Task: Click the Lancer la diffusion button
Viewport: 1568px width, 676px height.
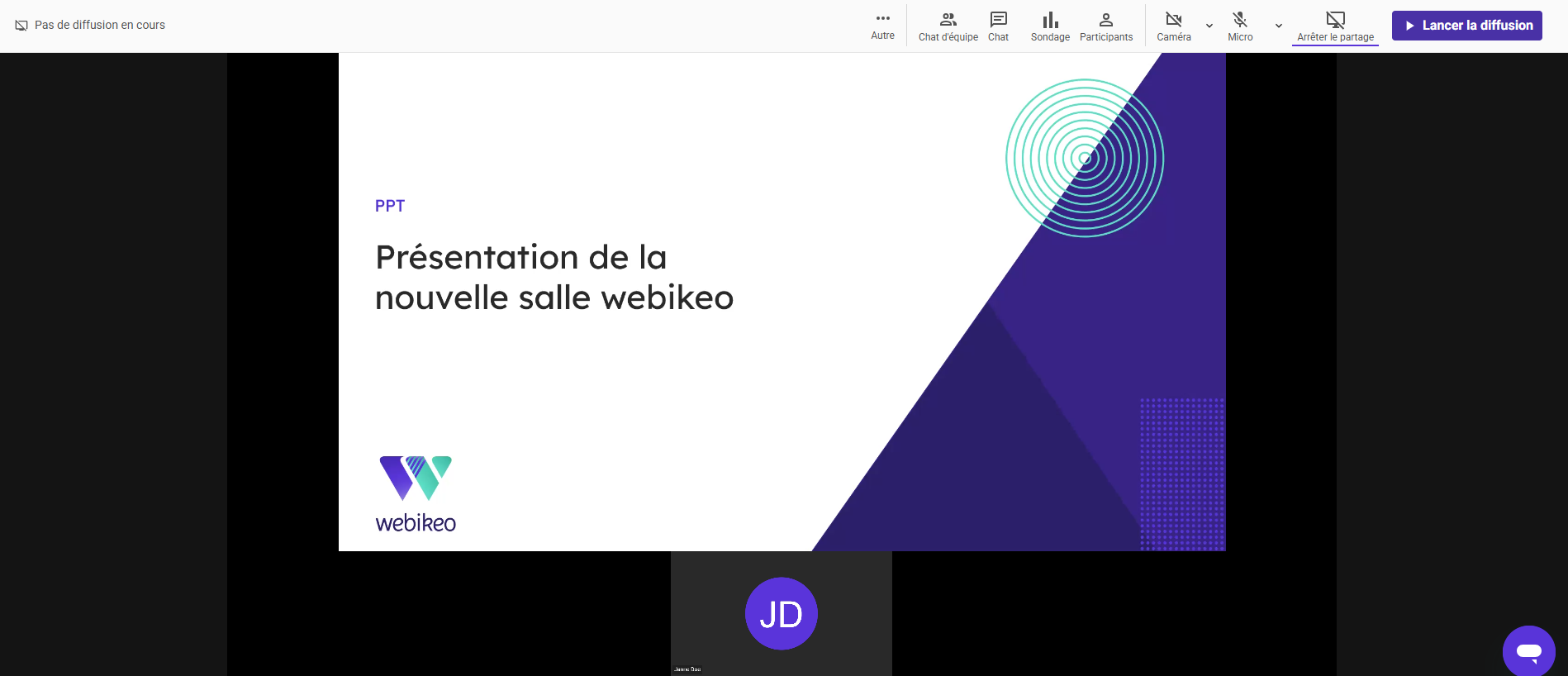Action: (1466, 26)
